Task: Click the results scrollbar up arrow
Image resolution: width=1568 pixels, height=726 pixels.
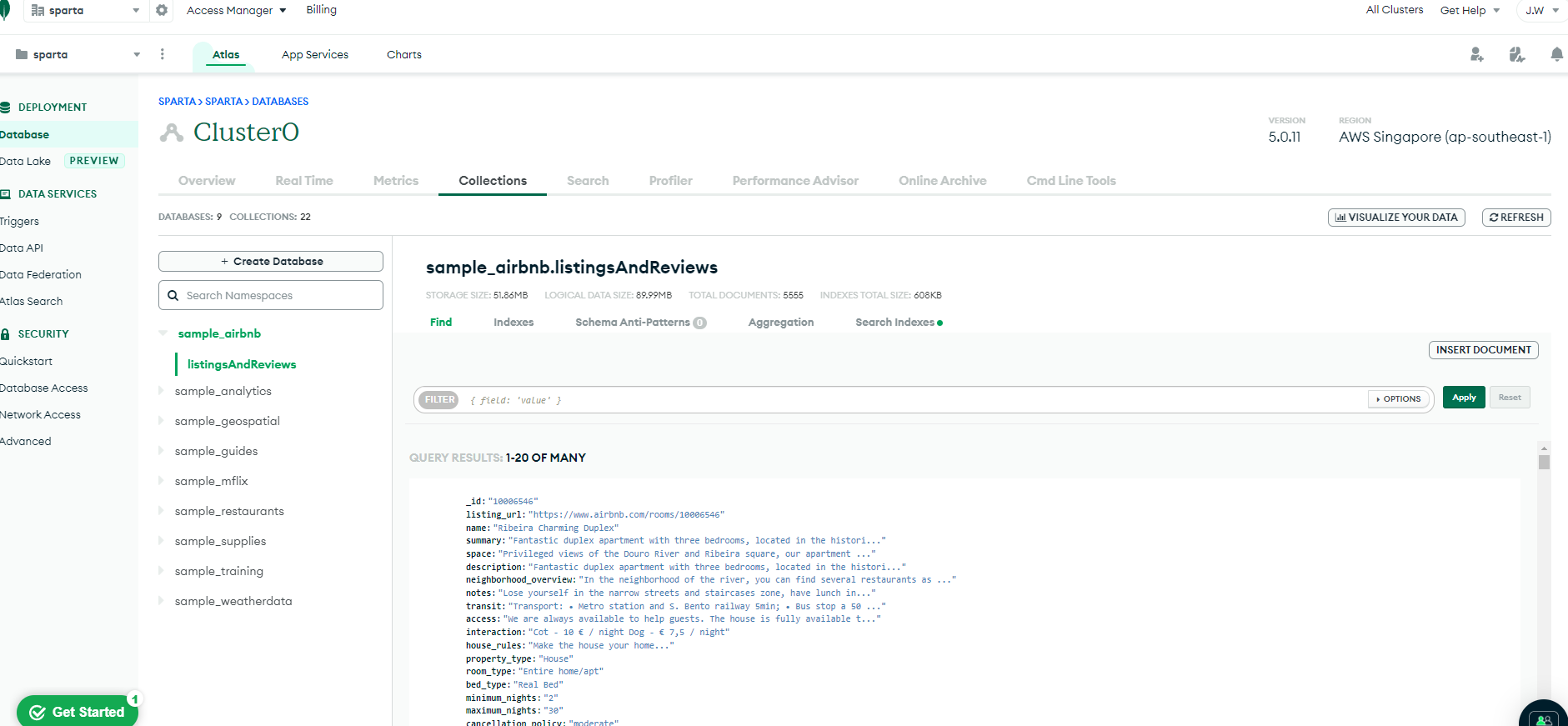Action: tap(1545, 448)
